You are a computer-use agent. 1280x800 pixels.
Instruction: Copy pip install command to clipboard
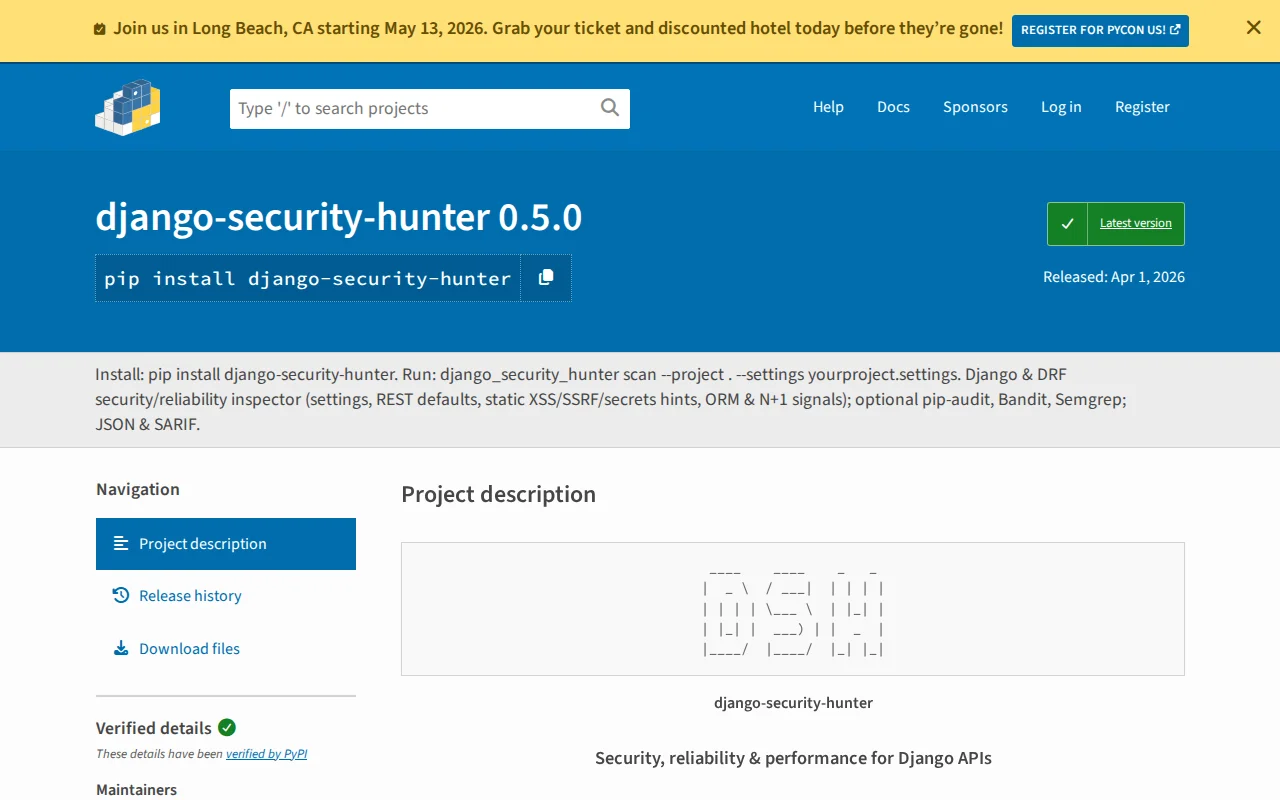[546, 278]
